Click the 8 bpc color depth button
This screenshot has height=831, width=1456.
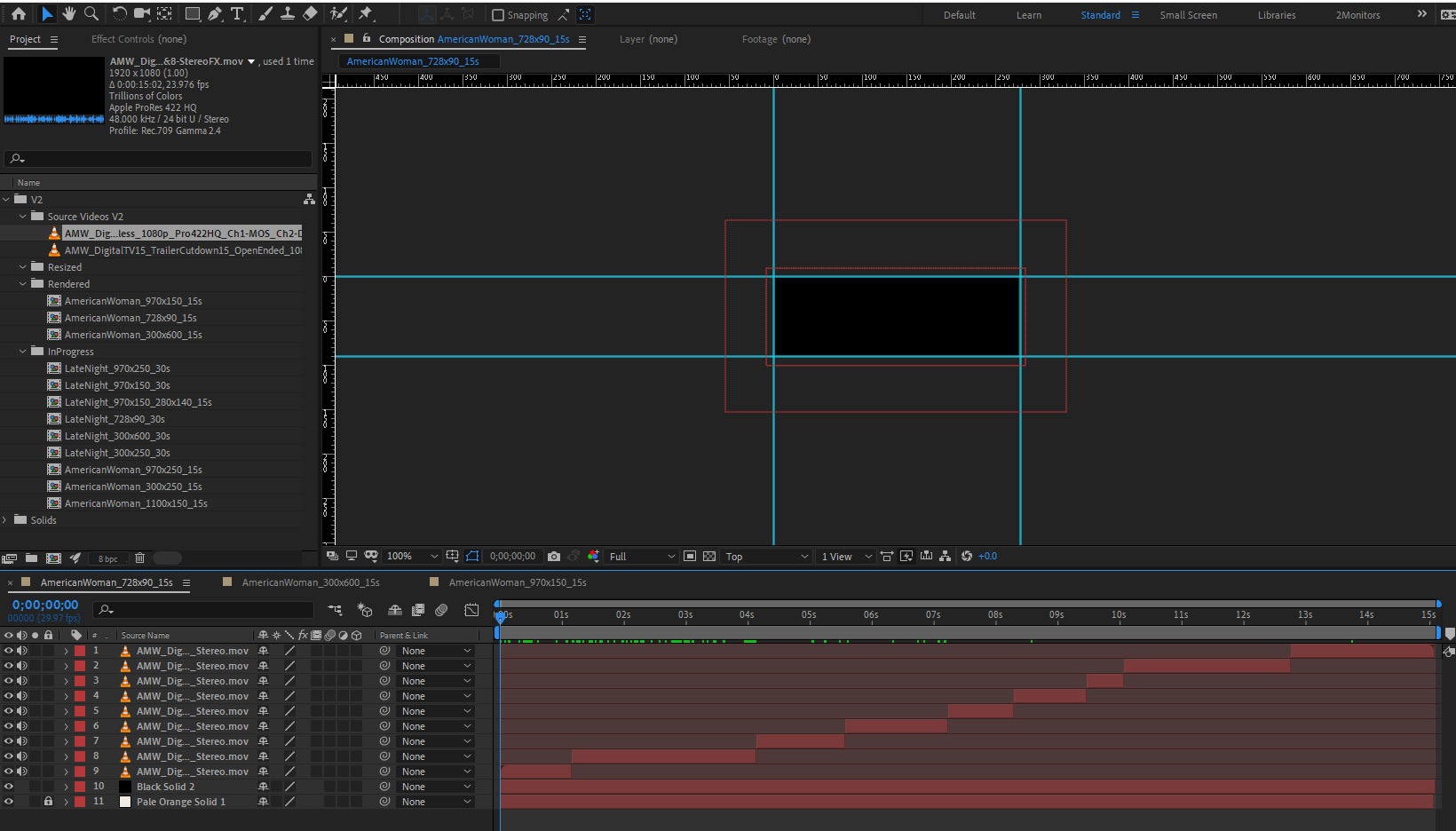point(107,558)
